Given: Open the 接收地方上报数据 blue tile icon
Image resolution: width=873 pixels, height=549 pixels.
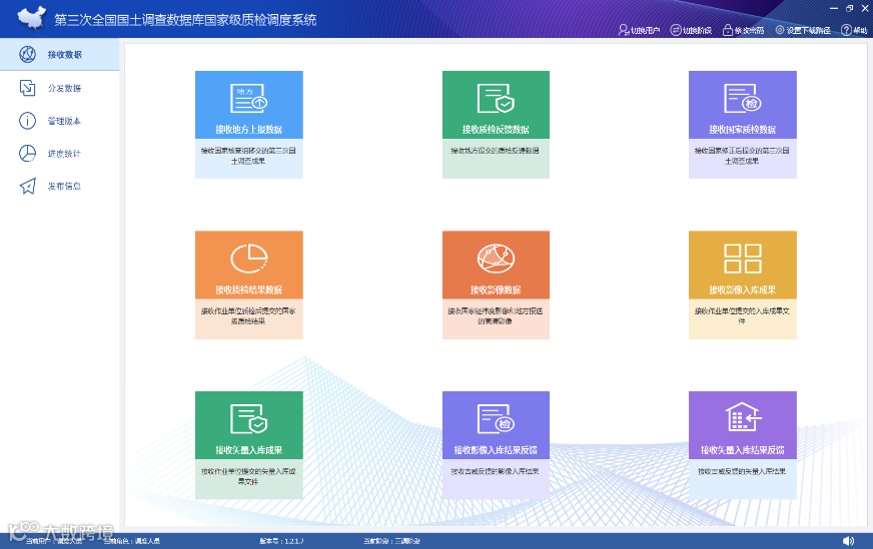Looking at the screenshot, I should click(x=249, y=98).
